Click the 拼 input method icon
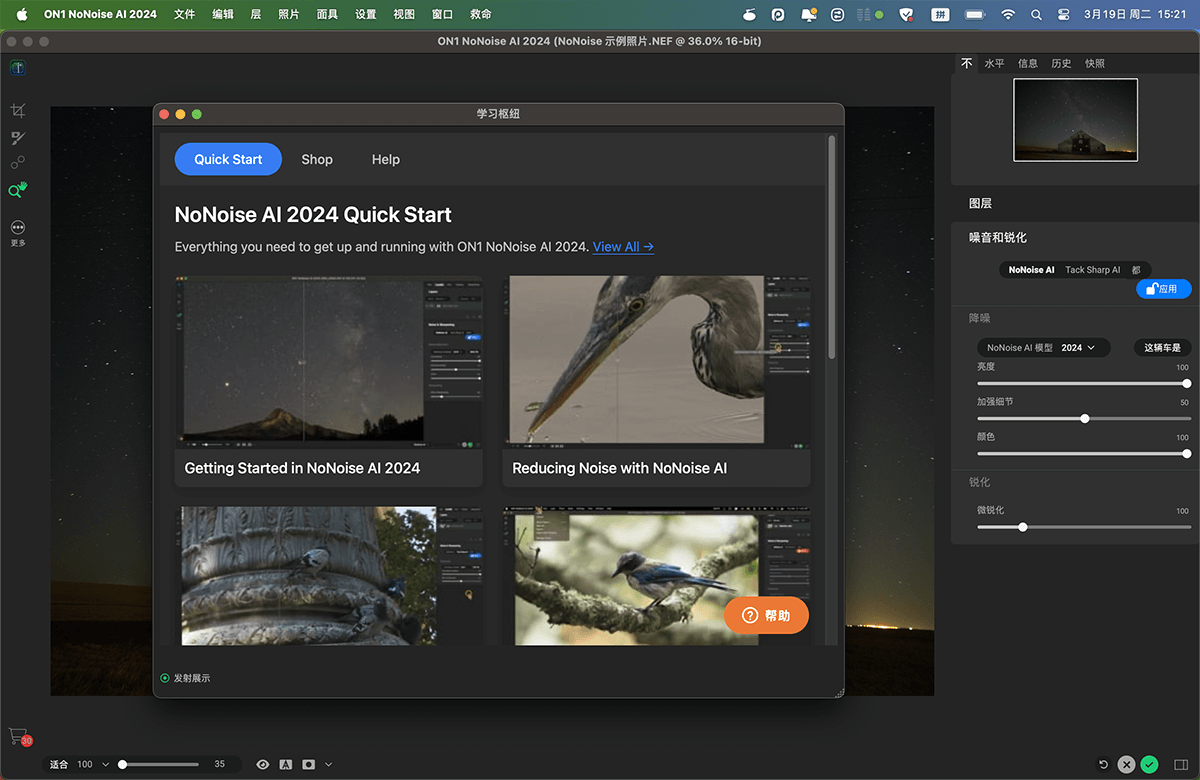 (940, 14)
